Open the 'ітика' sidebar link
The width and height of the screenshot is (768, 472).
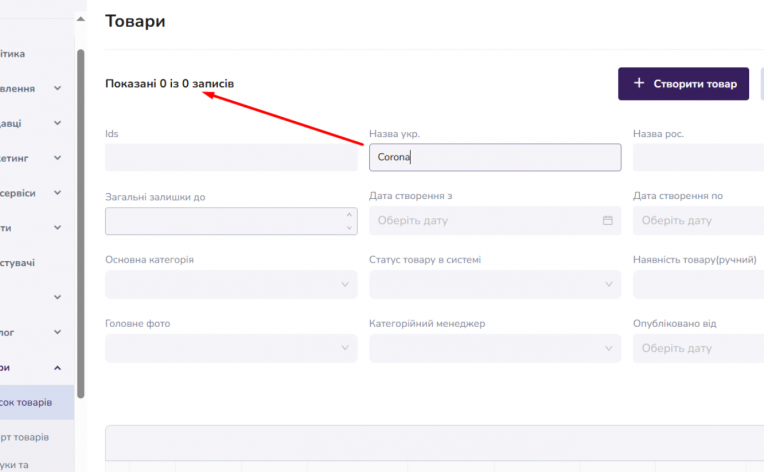pyautogui.click(x=13, y=54)
